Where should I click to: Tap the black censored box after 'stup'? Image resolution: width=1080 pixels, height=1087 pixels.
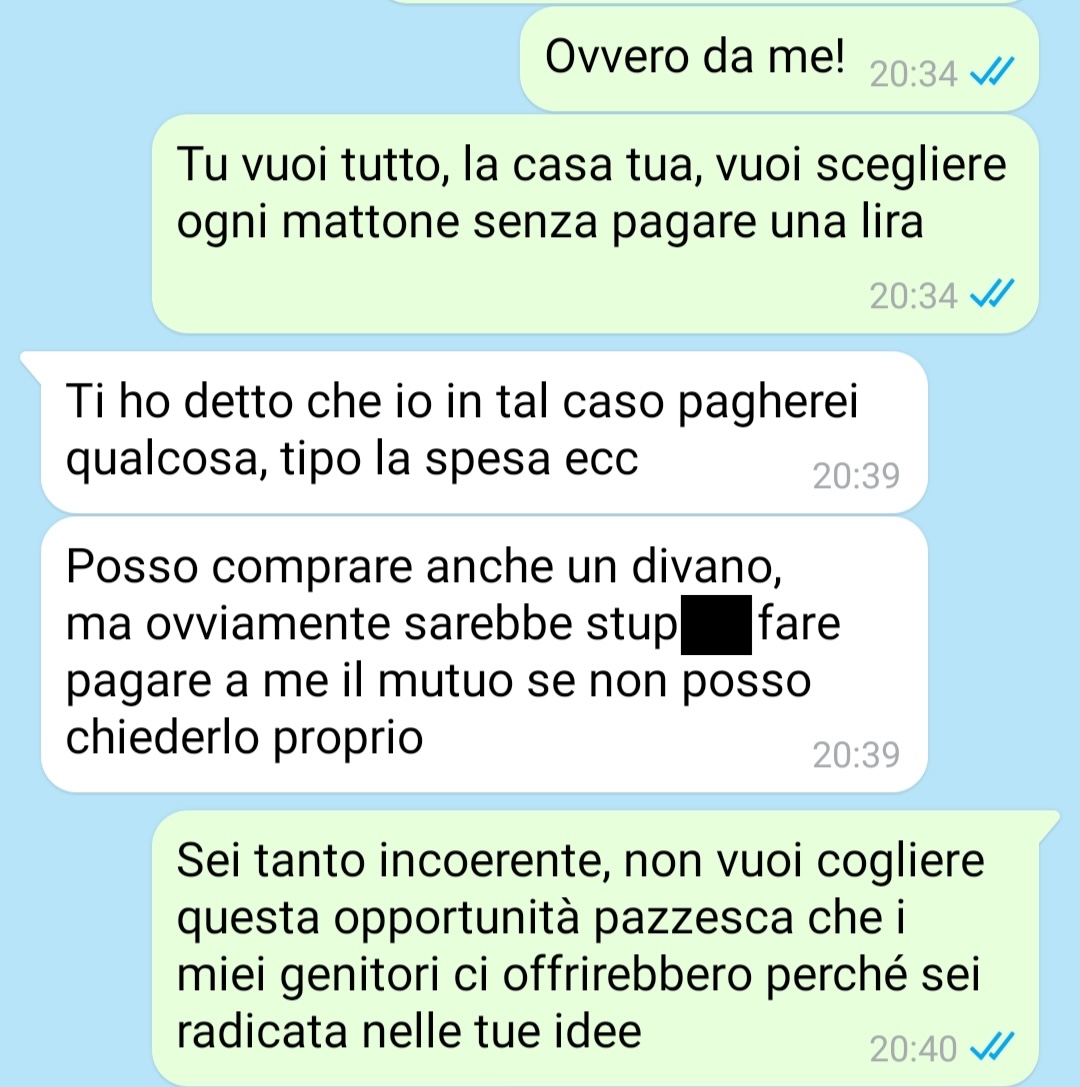point(716,625)
